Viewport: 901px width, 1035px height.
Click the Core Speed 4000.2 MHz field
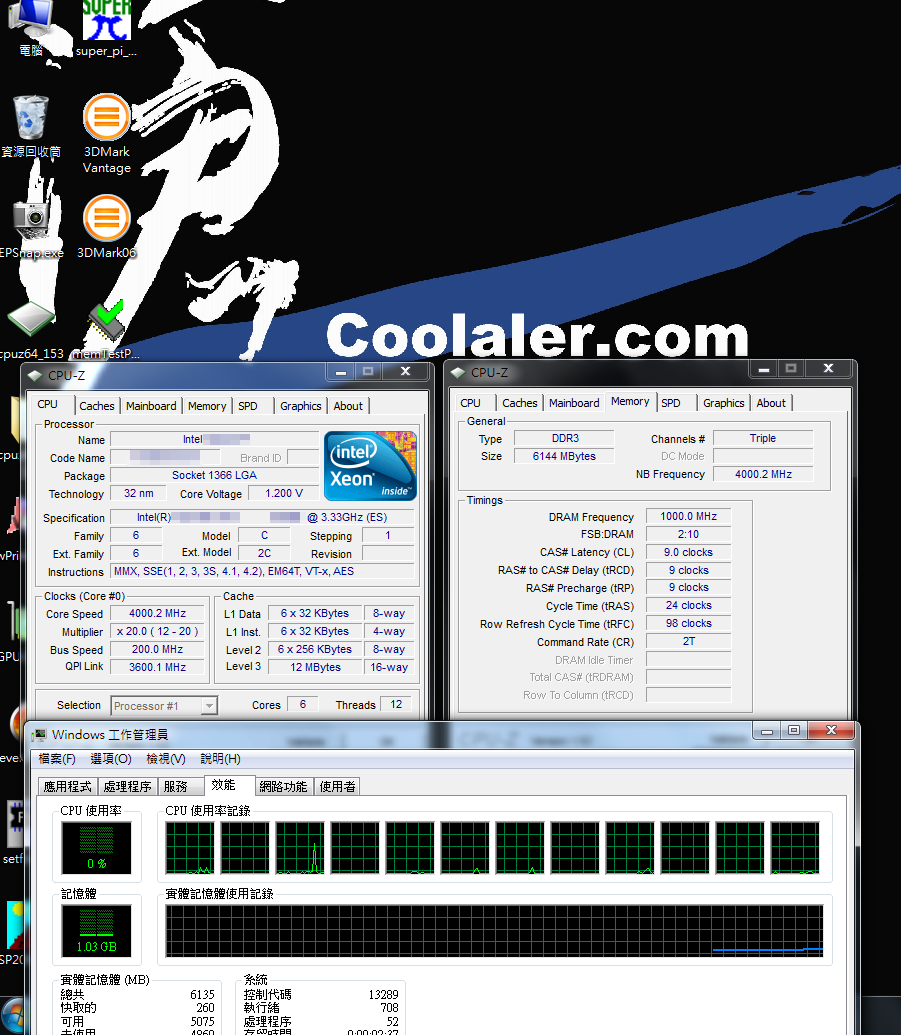(x=158, y=613)
